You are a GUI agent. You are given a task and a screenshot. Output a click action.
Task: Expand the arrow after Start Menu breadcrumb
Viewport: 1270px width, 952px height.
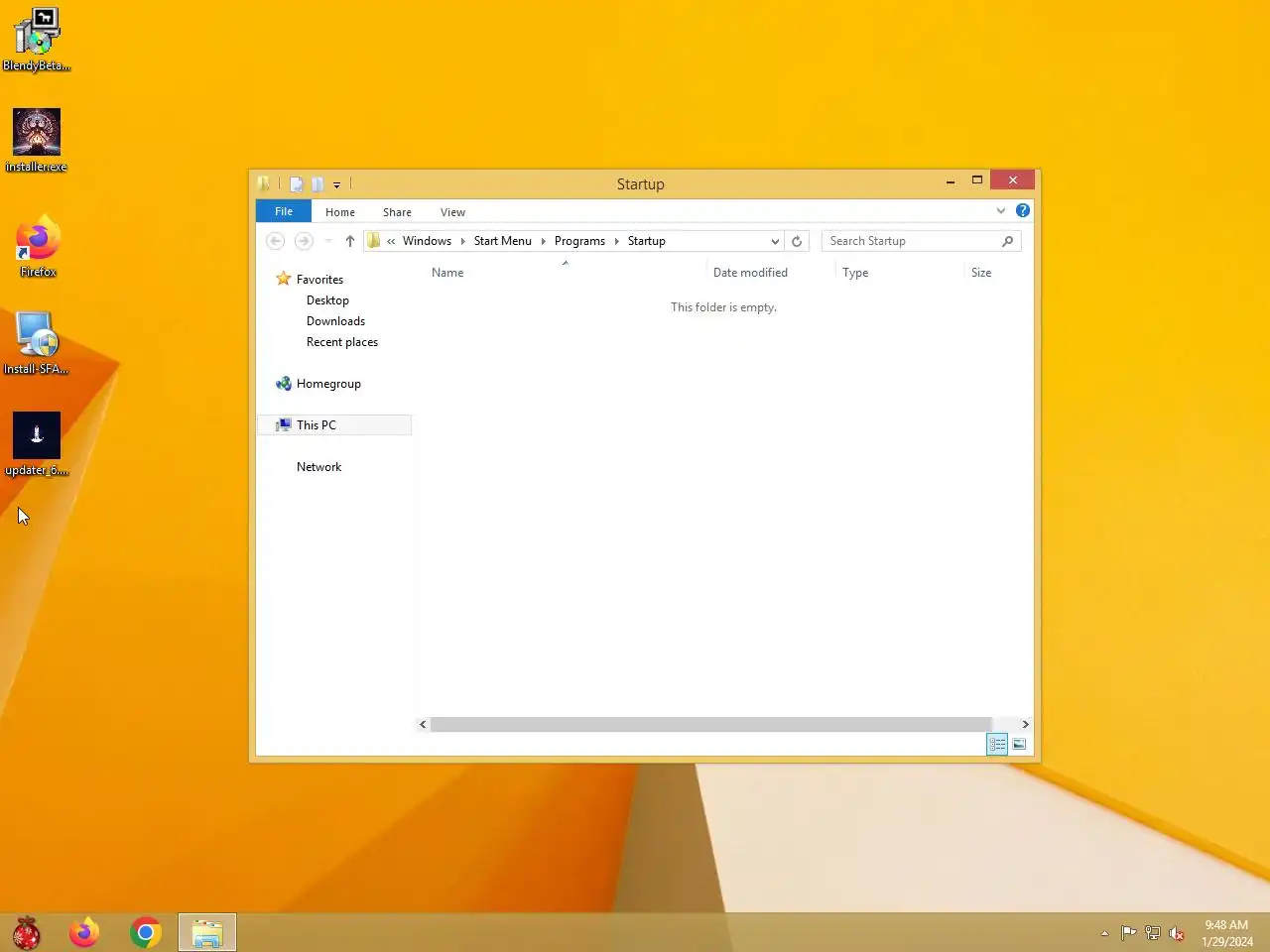pos(543,241)
